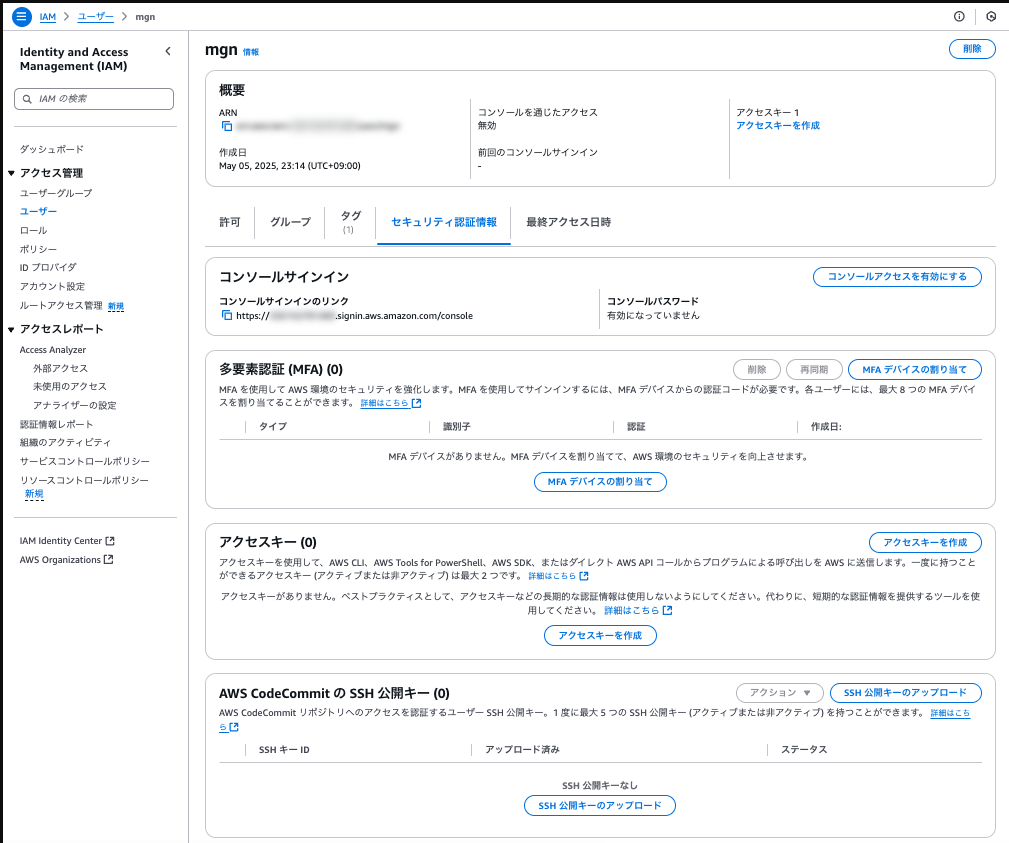This screenshot has width=1009, height=843.
Task: Go to IAM via breadcrumb link
Action: (48, 17)
